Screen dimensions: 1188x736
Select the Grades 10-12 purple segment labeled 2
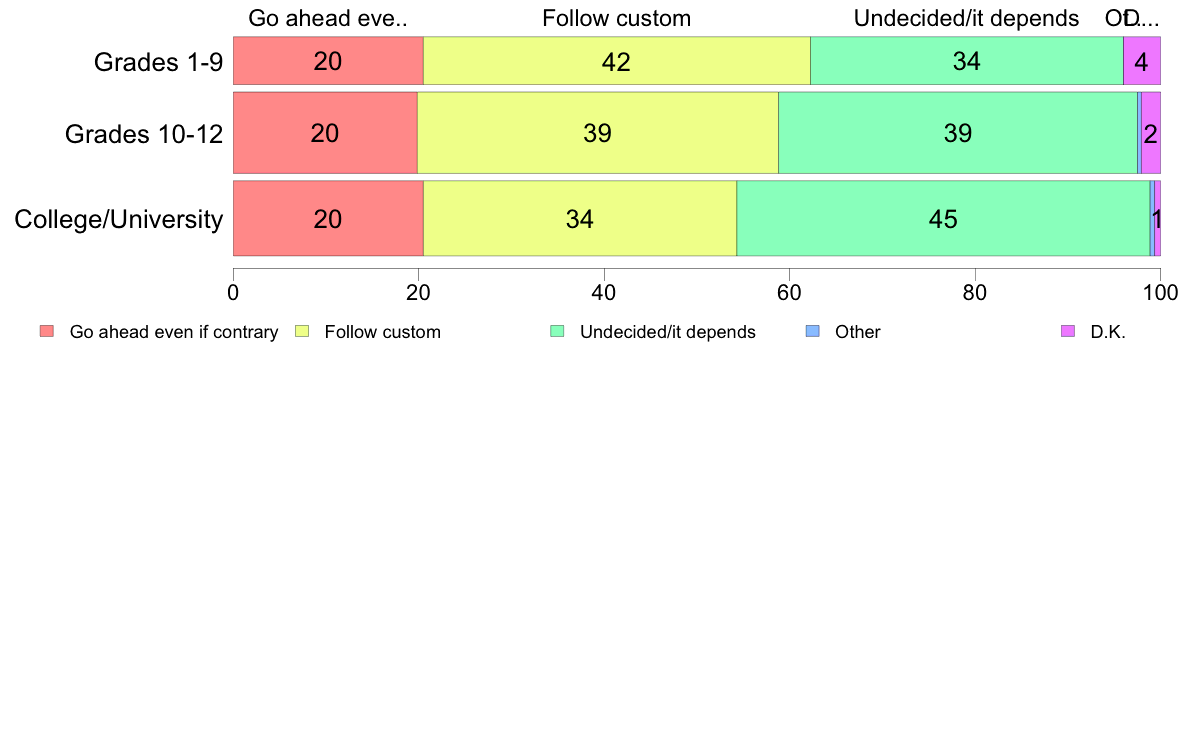[x=1151, y=133]
